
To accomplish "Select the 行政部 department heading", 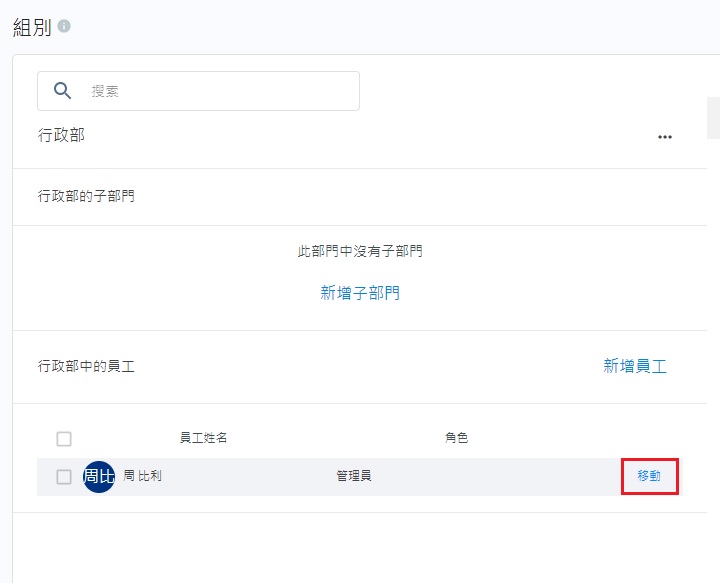I will pyautogui.click(x=61, y=135).
